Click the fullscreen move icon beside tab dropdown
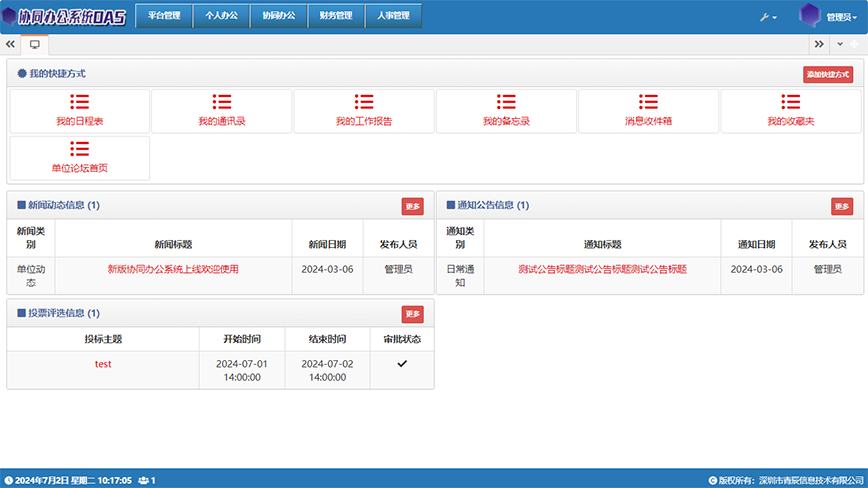868x488 pixels. (854, 44)
